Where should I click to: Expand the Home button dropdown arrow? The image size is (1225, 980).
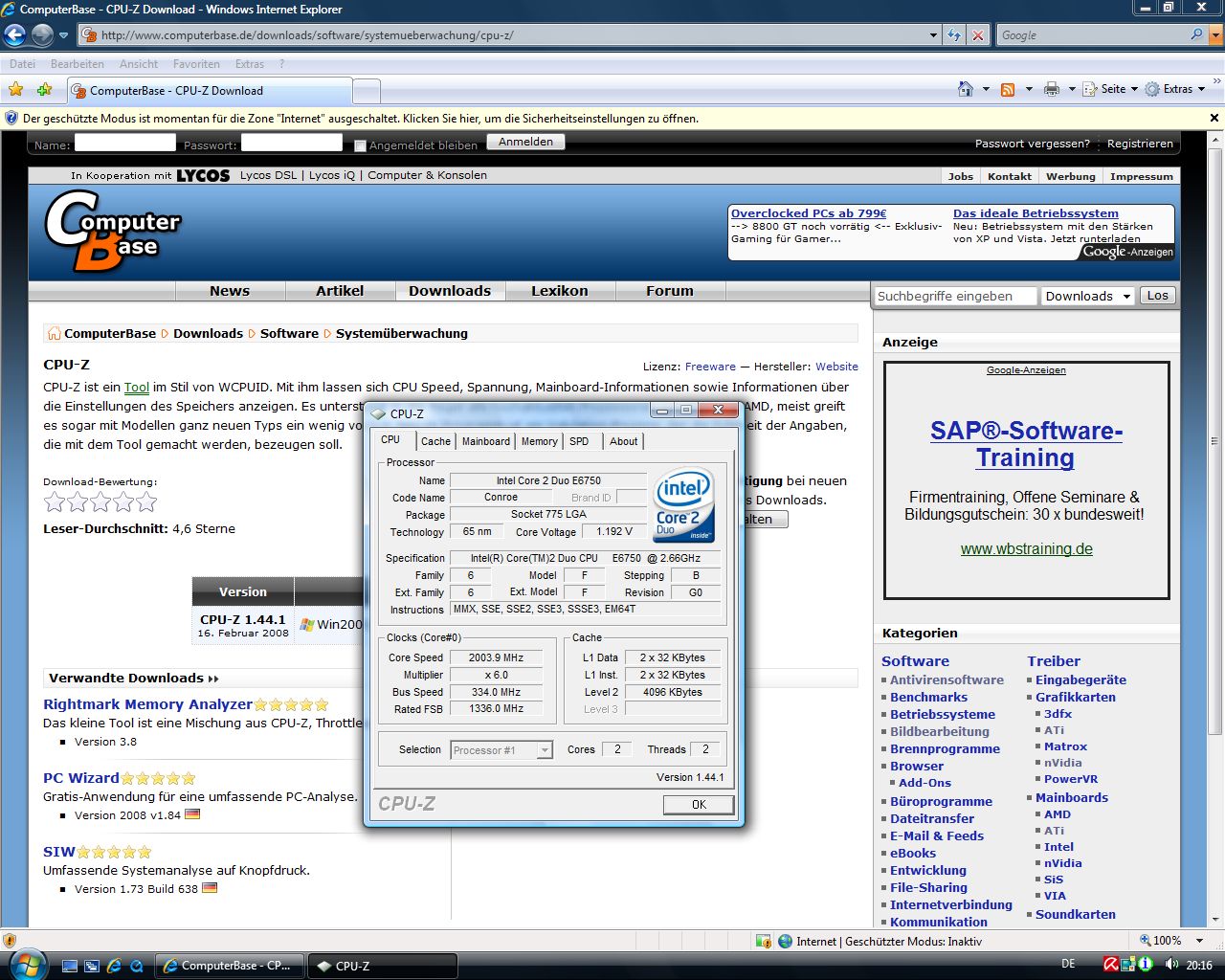(986, 89)
